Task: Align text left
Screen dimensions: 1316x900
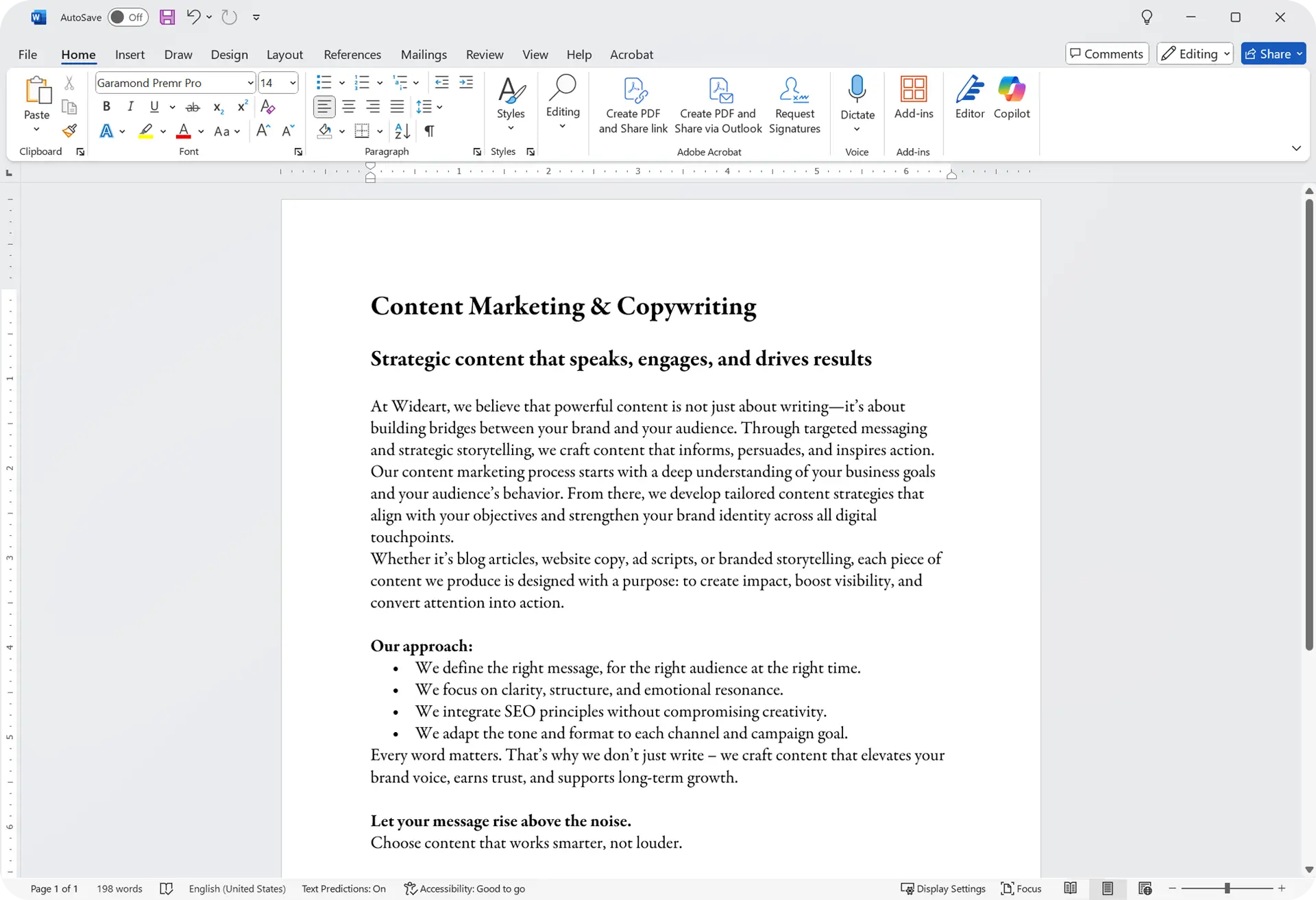Action: coord(324,106)
